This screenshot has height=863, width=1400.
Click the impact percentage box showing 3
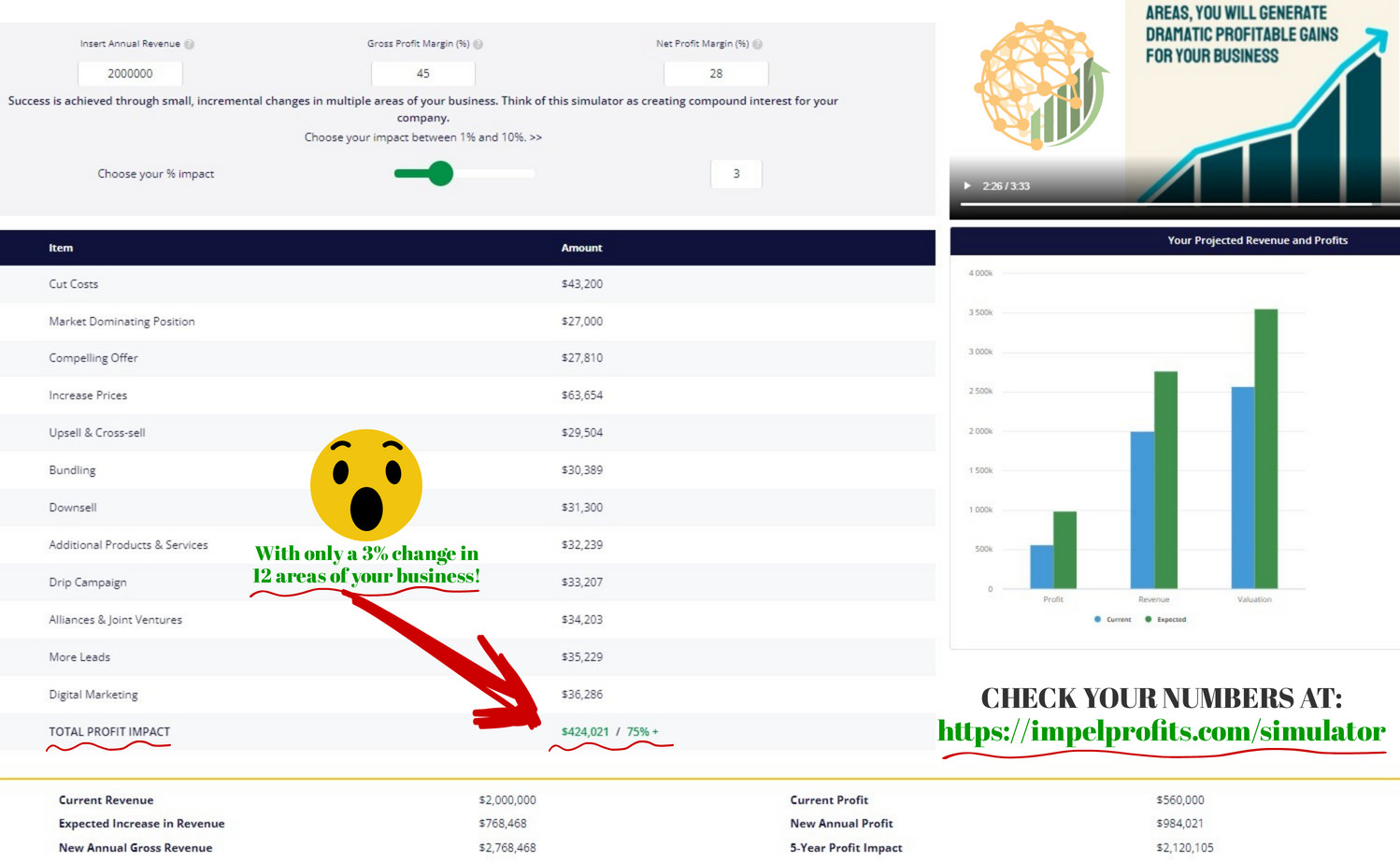tap(736, 174)
